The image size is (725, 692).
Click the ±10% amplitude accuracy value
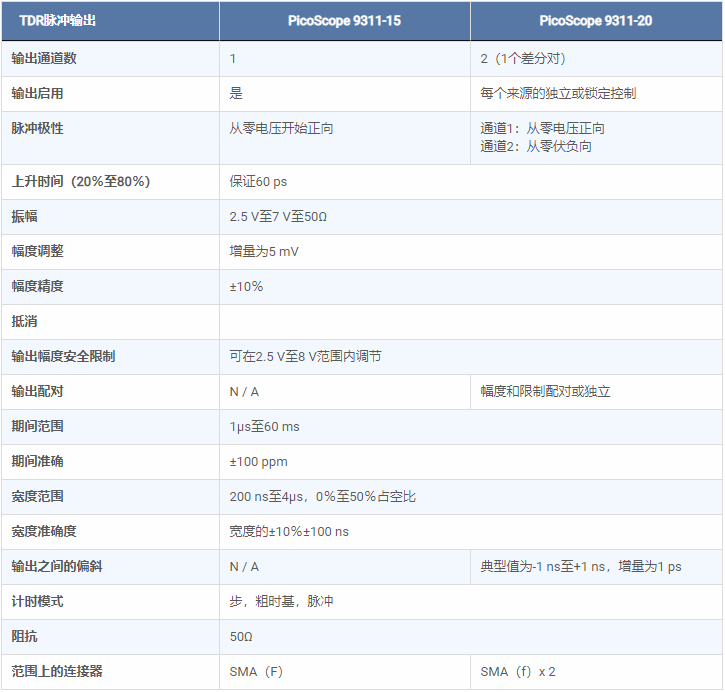click(x=246, y=286)
